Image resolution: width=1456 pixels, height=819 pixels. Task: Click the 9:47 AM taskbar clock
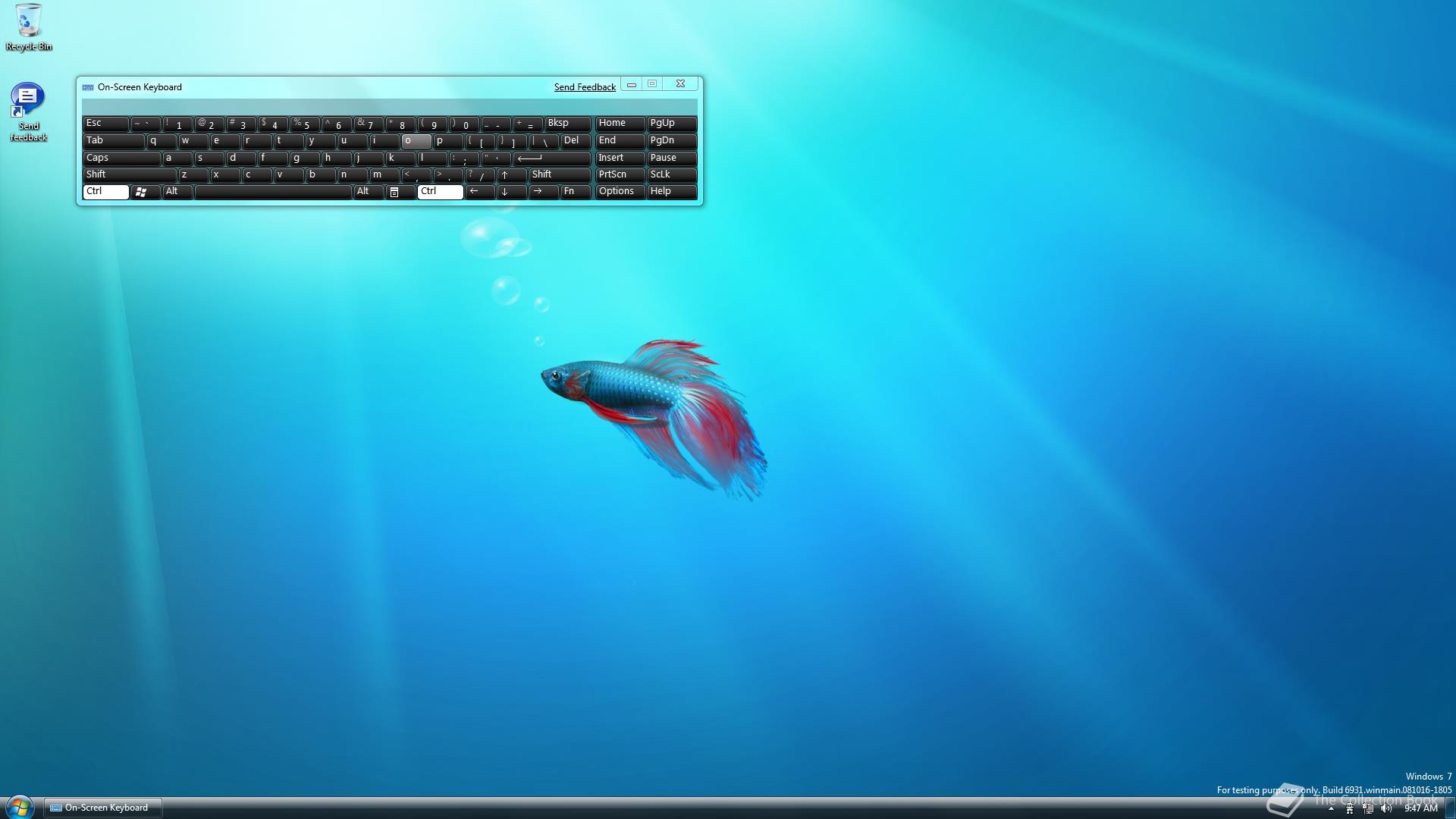1420,808
